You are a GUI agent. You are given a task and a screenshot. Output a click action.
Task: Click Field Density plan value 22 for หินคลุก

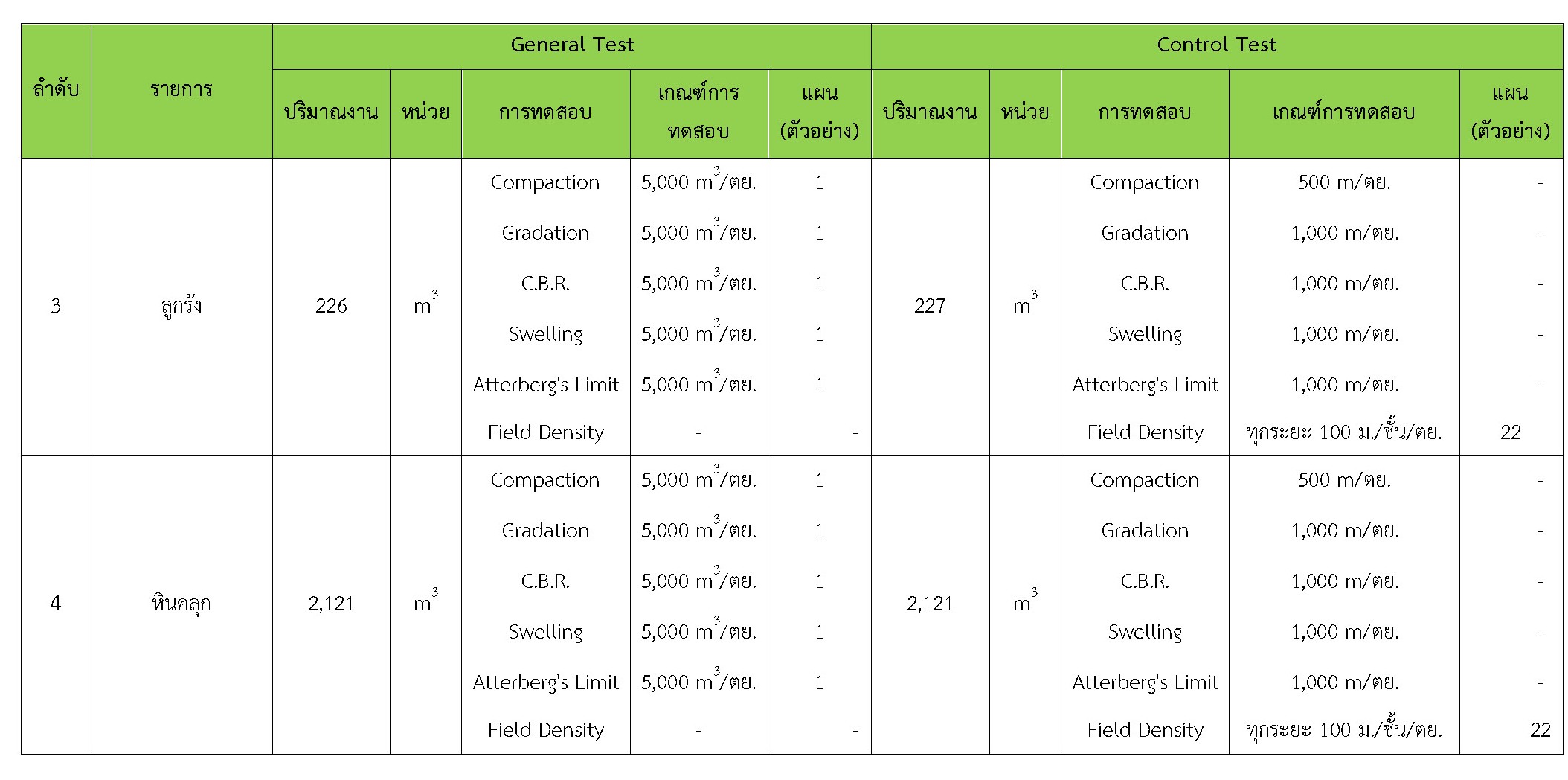tap(1540, 730)
